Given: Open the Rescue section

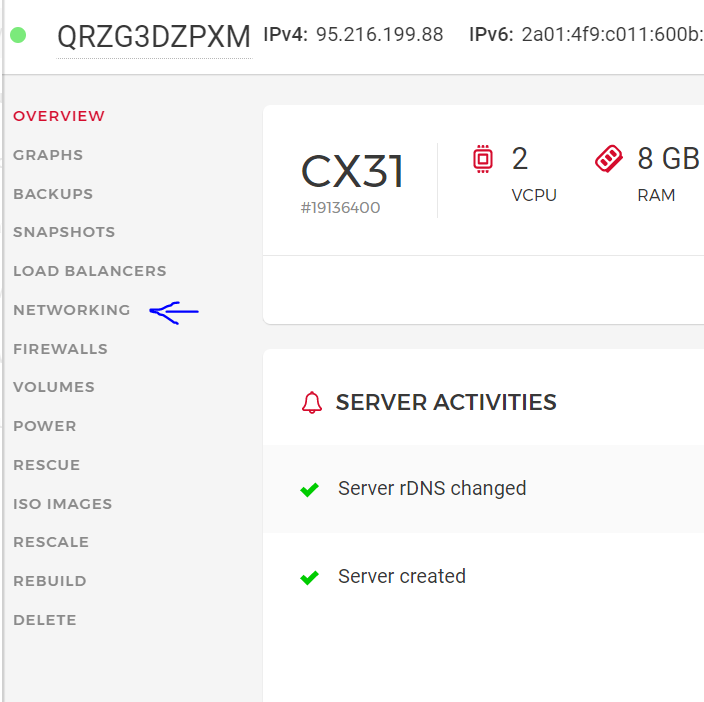Looking at the screenshot, I should click(x=47, y=465).
